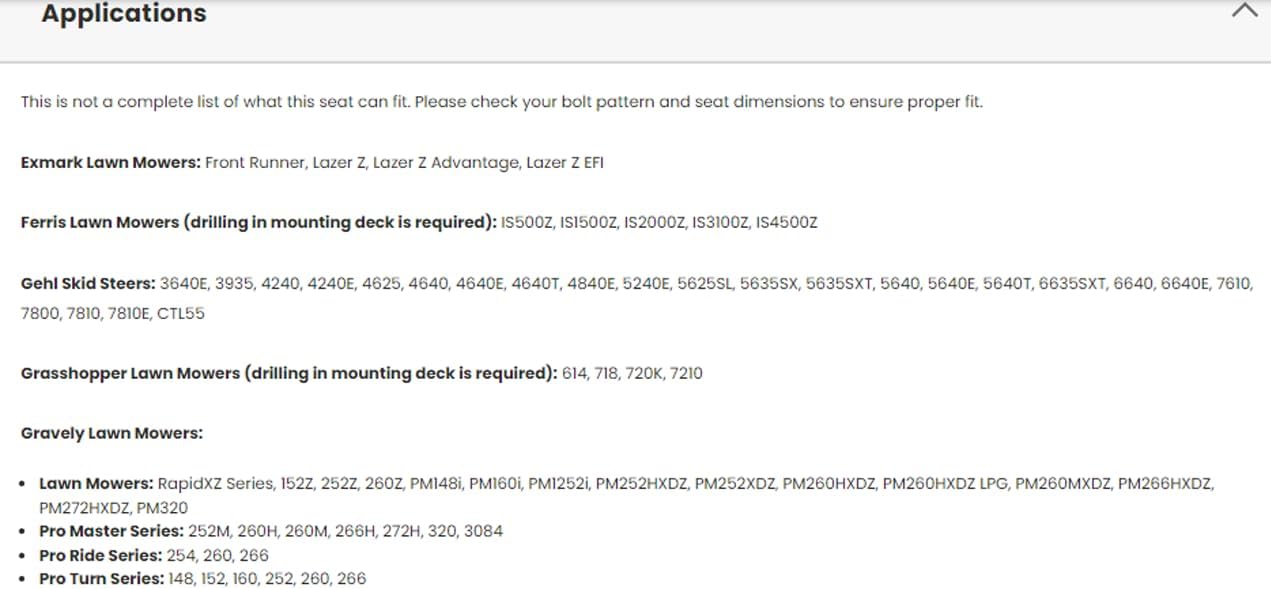Click the Gehl Skid Steers label

[x=88, y=284]
